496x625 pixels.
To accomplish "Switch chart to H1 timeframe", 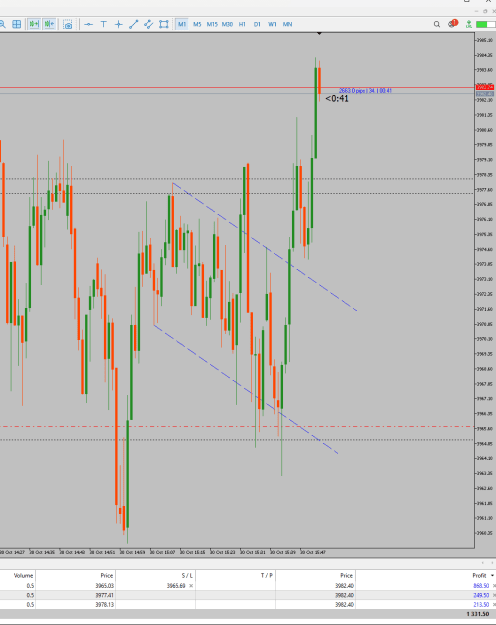I will [242, 24].
